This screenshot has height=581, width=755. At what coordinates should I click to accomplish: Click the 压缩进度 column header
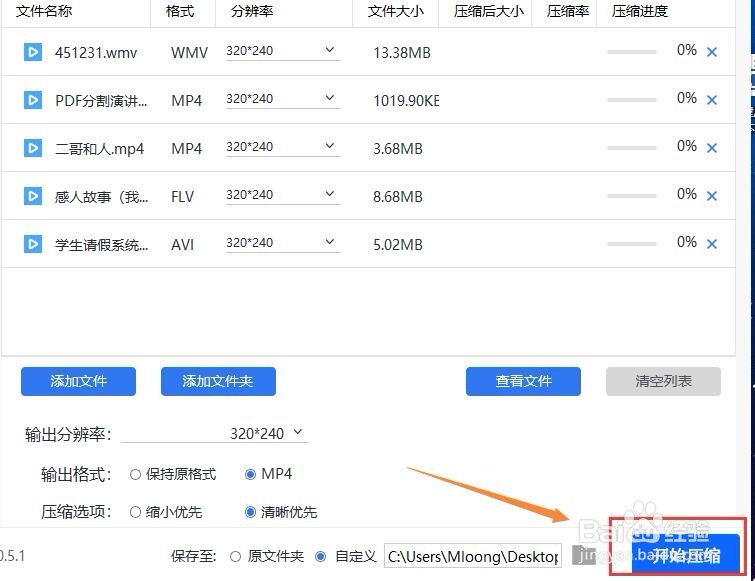click(x=640, y=11)
